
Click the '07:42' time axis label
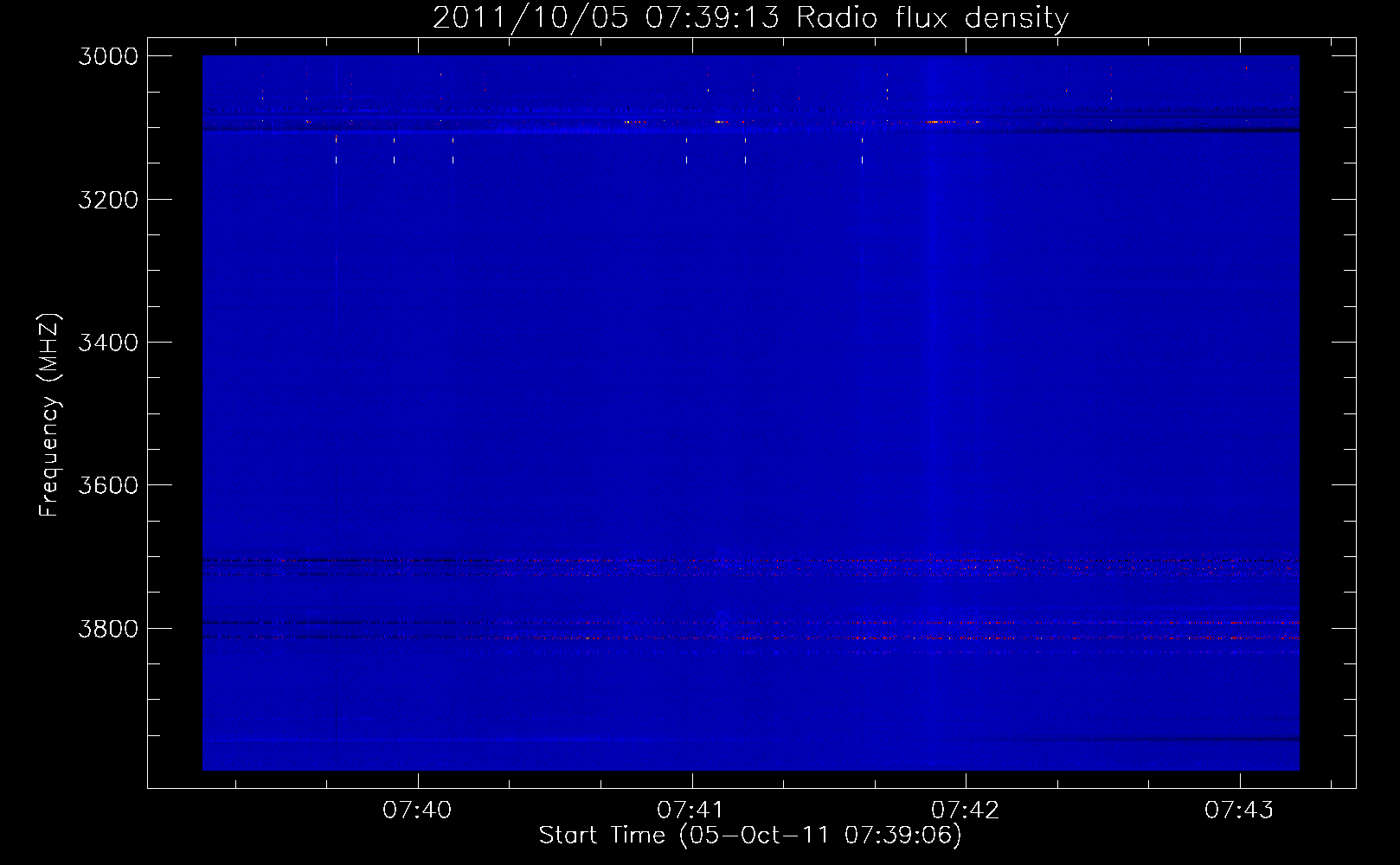pyautogui.click(x=966, y=810)
